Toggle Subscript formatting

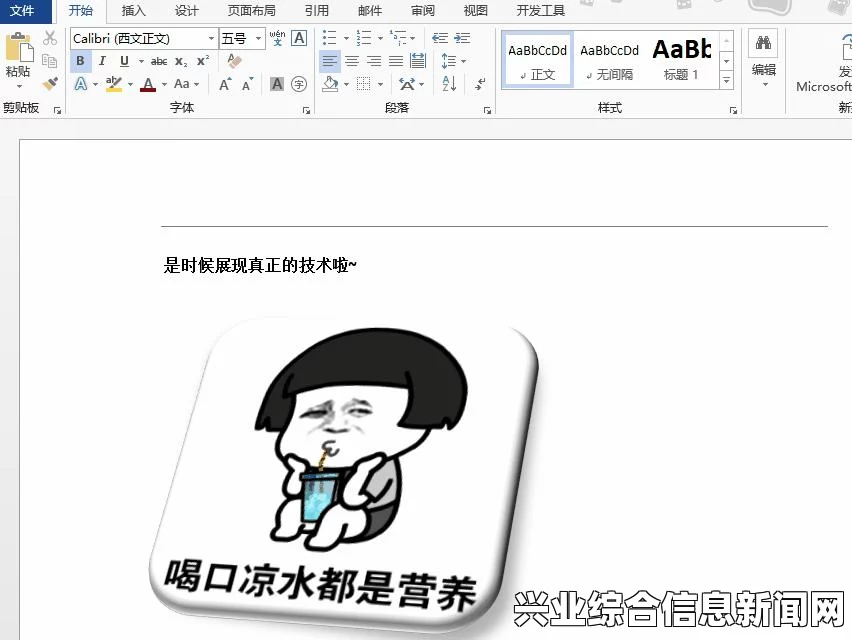[181, 61]
